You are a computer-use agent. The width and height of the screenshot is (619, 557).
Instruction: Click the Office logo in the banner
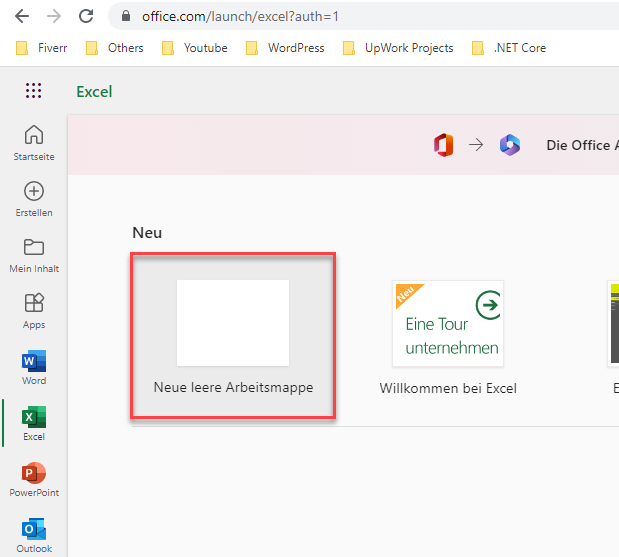point(444,145)
